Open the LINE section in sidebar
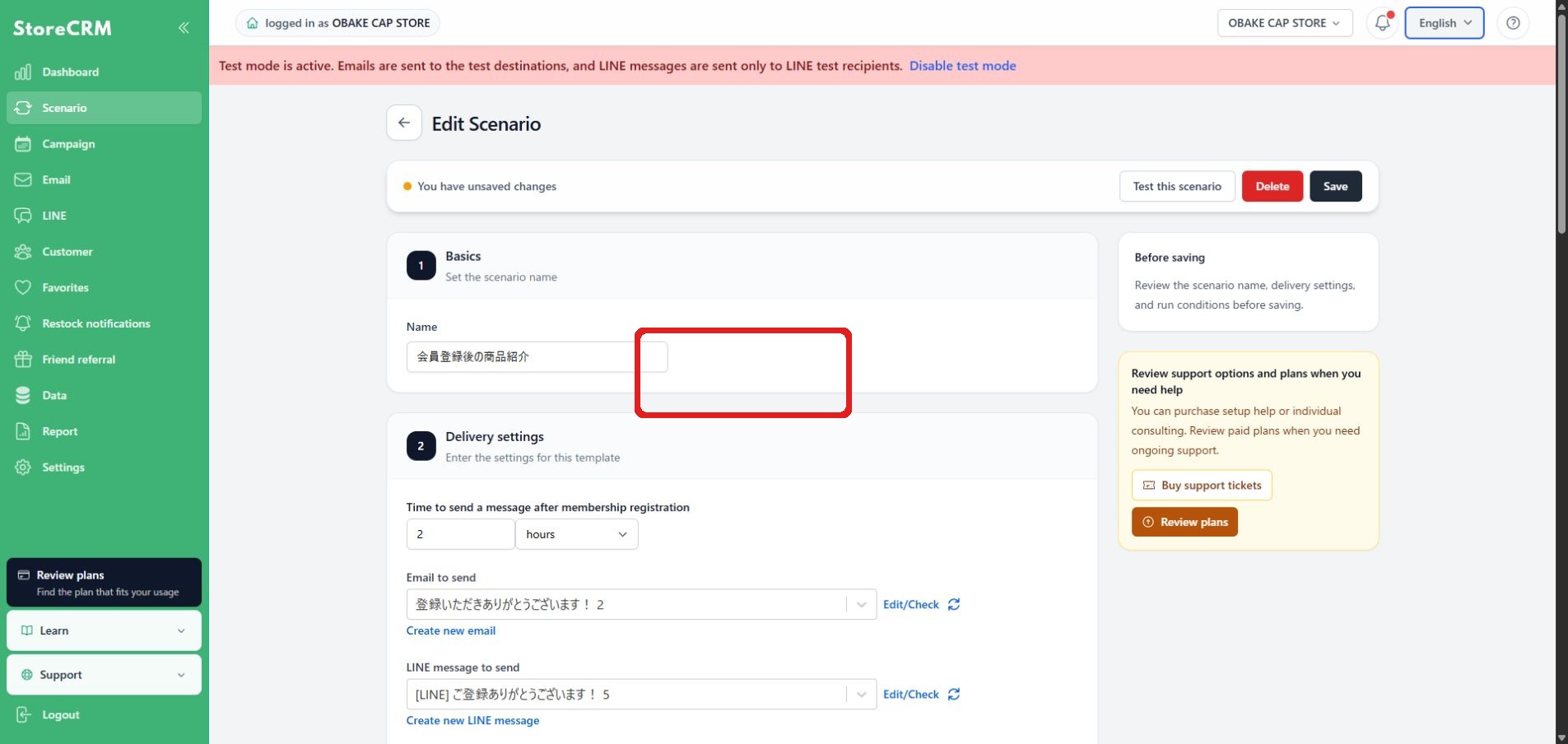The image size is (1568, 744). (x=104, y=216)
